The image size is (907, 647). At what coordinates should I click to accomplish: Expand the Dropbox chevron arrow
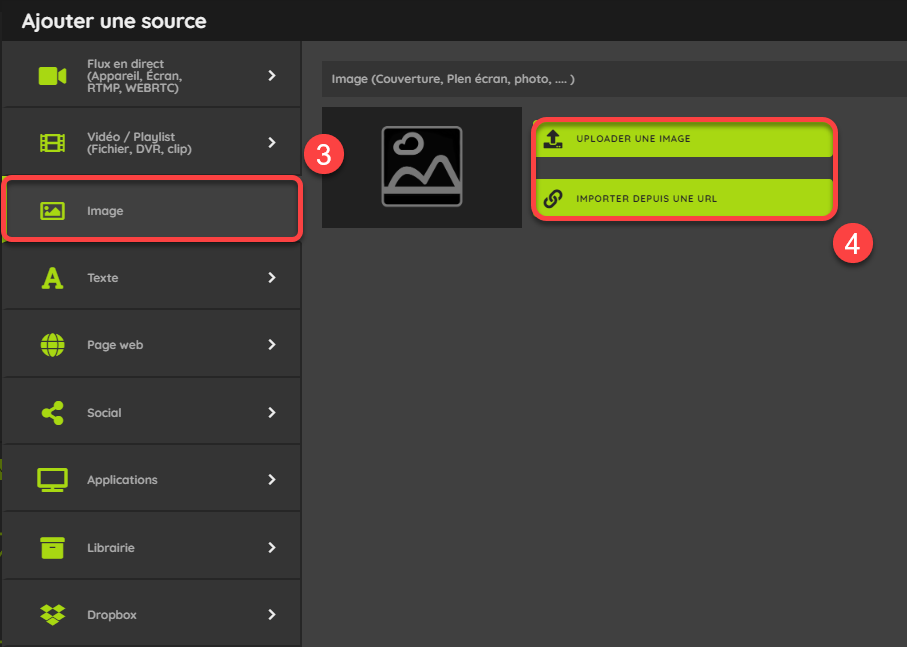[272, 615]
